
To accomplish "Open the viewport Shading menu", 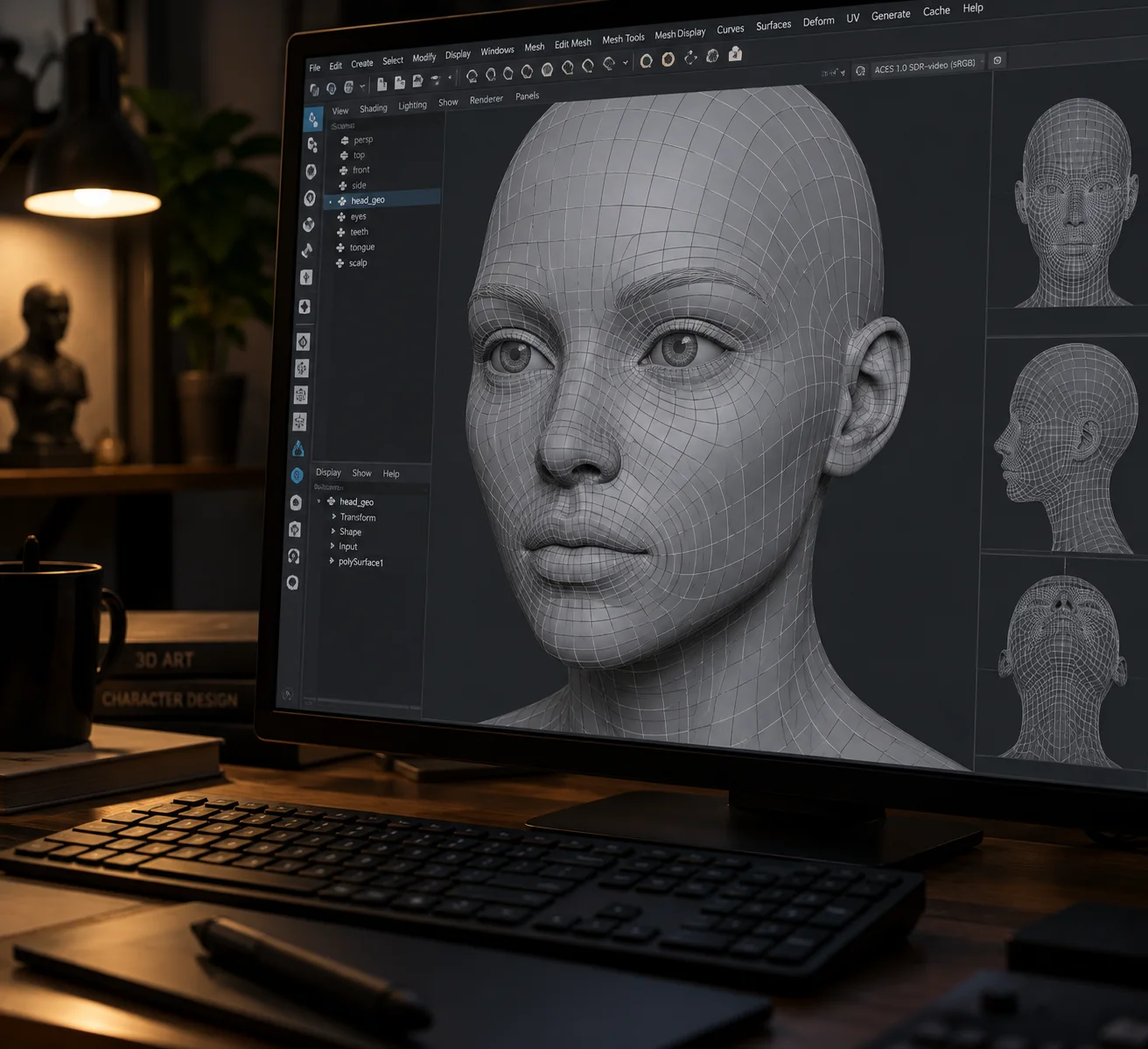I will pos(374,108).
